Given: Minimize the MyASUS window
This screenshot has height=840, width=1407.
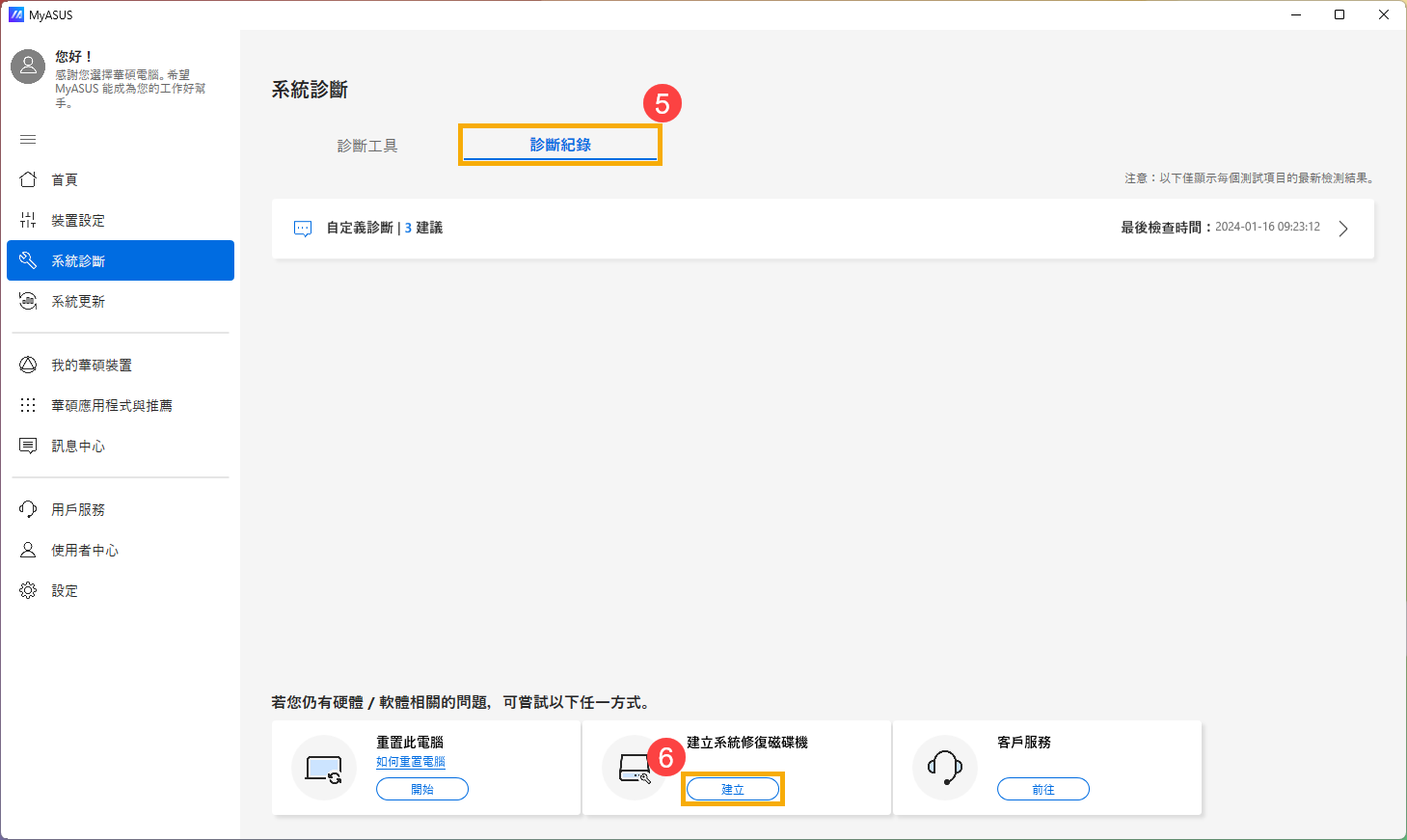Looking at the screenshot, I should click(1296, 14).
